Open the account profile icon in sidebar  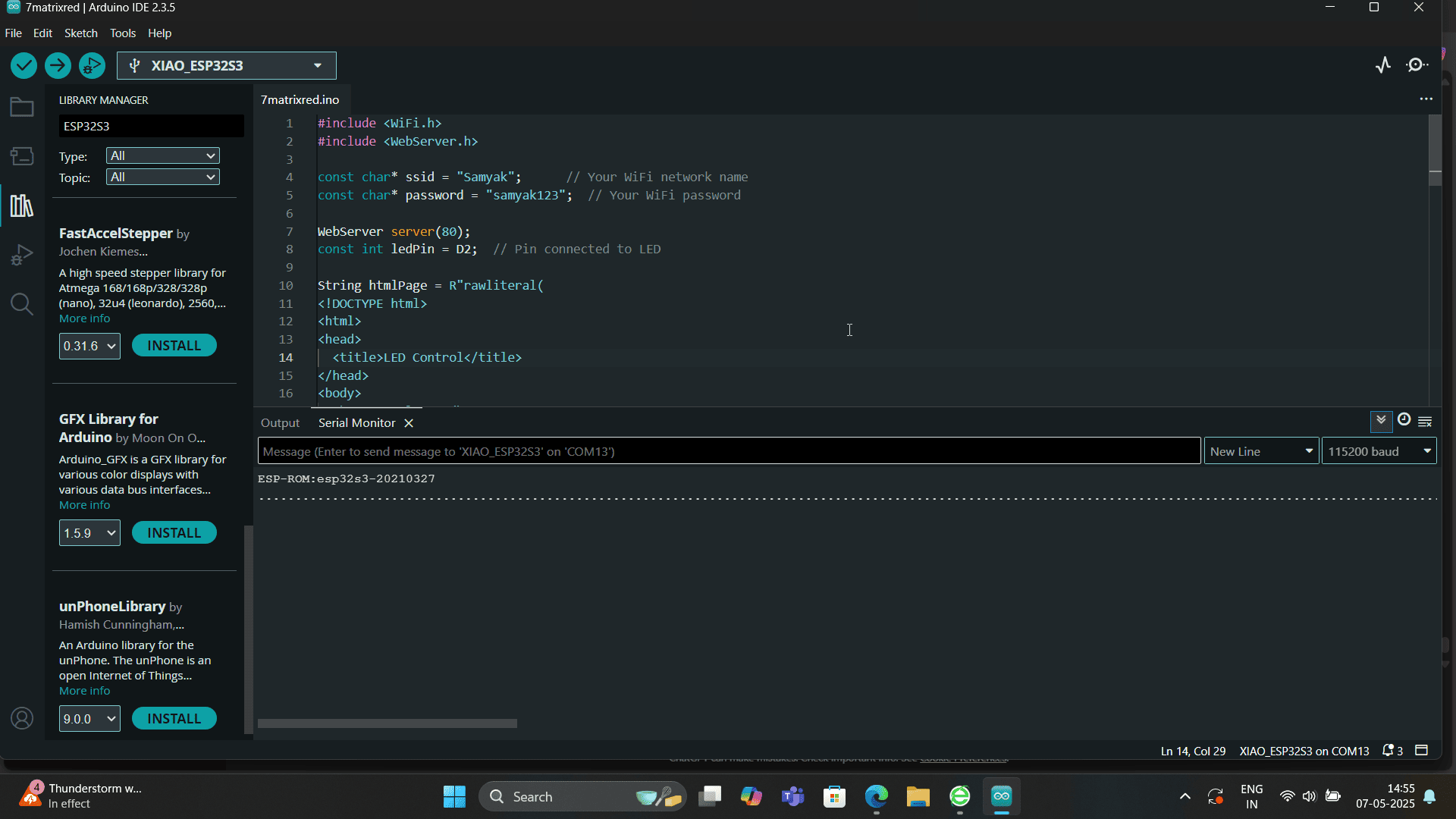(x=22, y=718)
